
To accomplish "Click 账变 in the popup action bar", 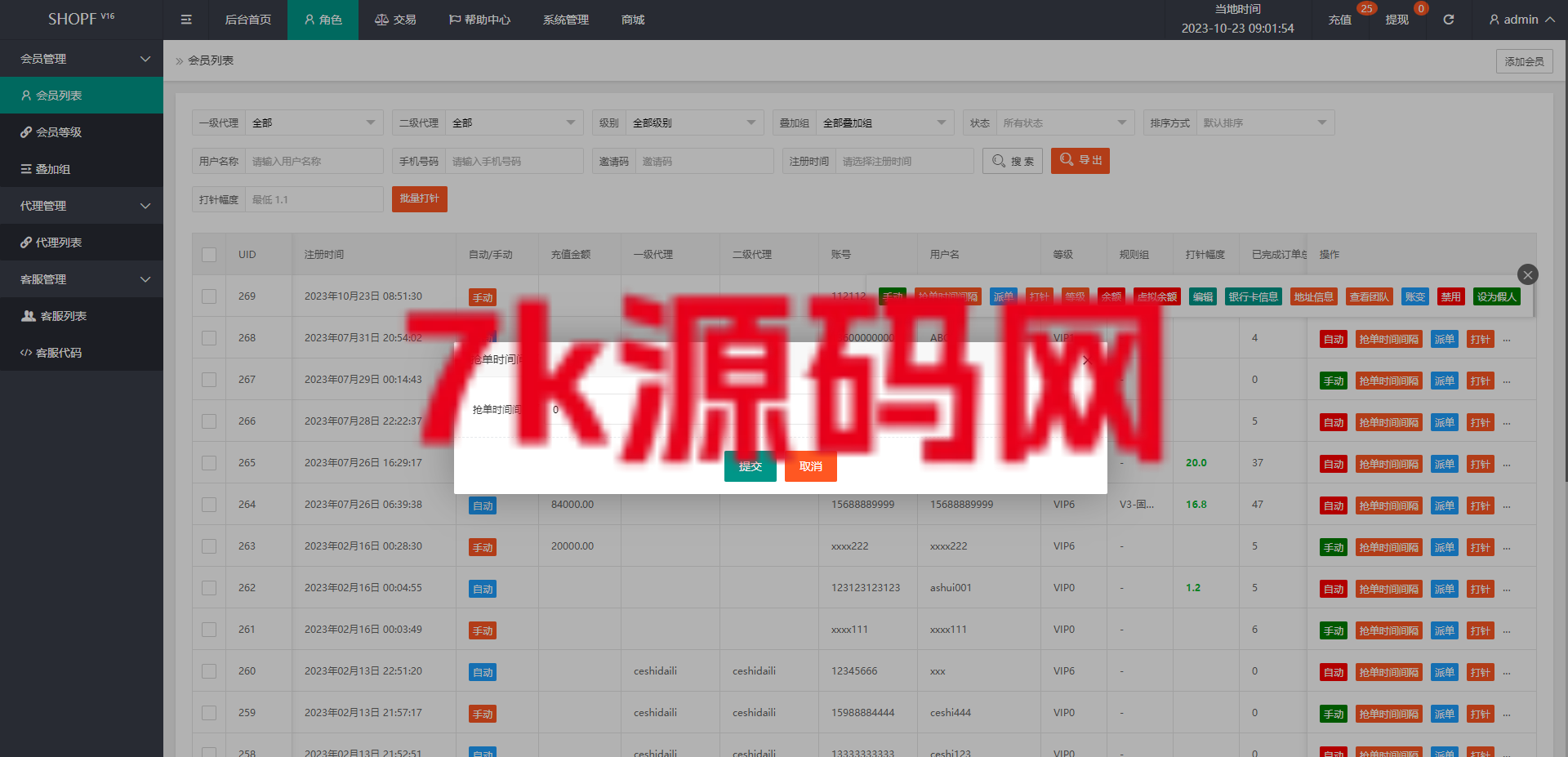I will click(x=1414, y=297).
